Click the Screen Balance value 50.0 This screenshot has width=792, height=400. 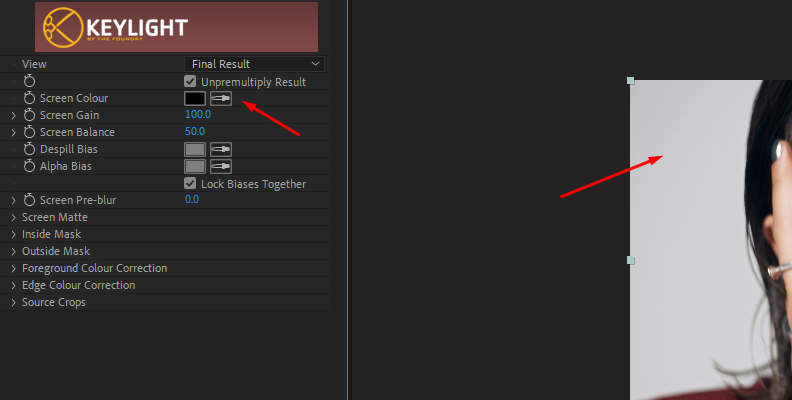coord(195,131)
